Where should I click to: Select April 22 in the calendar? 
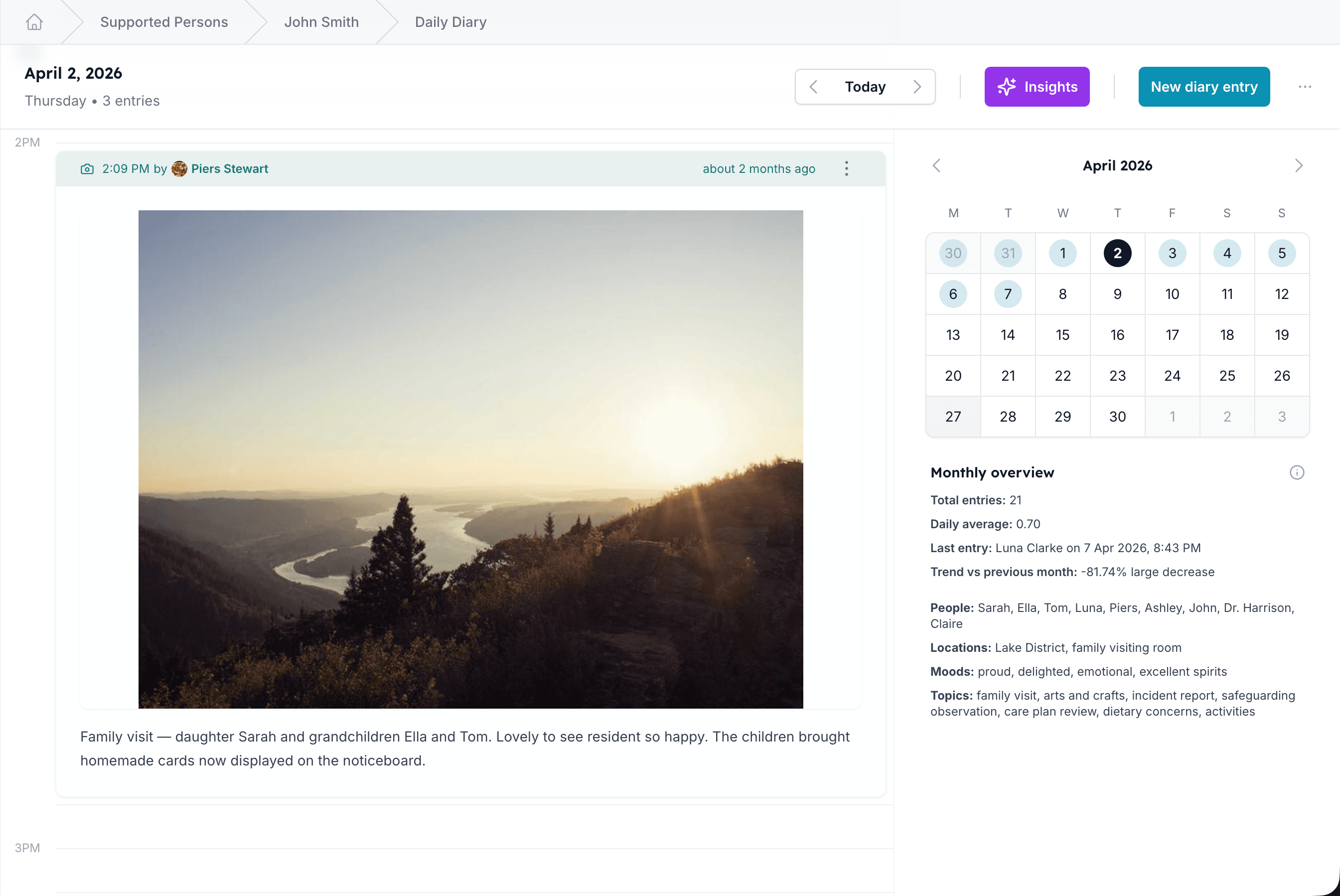[1063, 376]
